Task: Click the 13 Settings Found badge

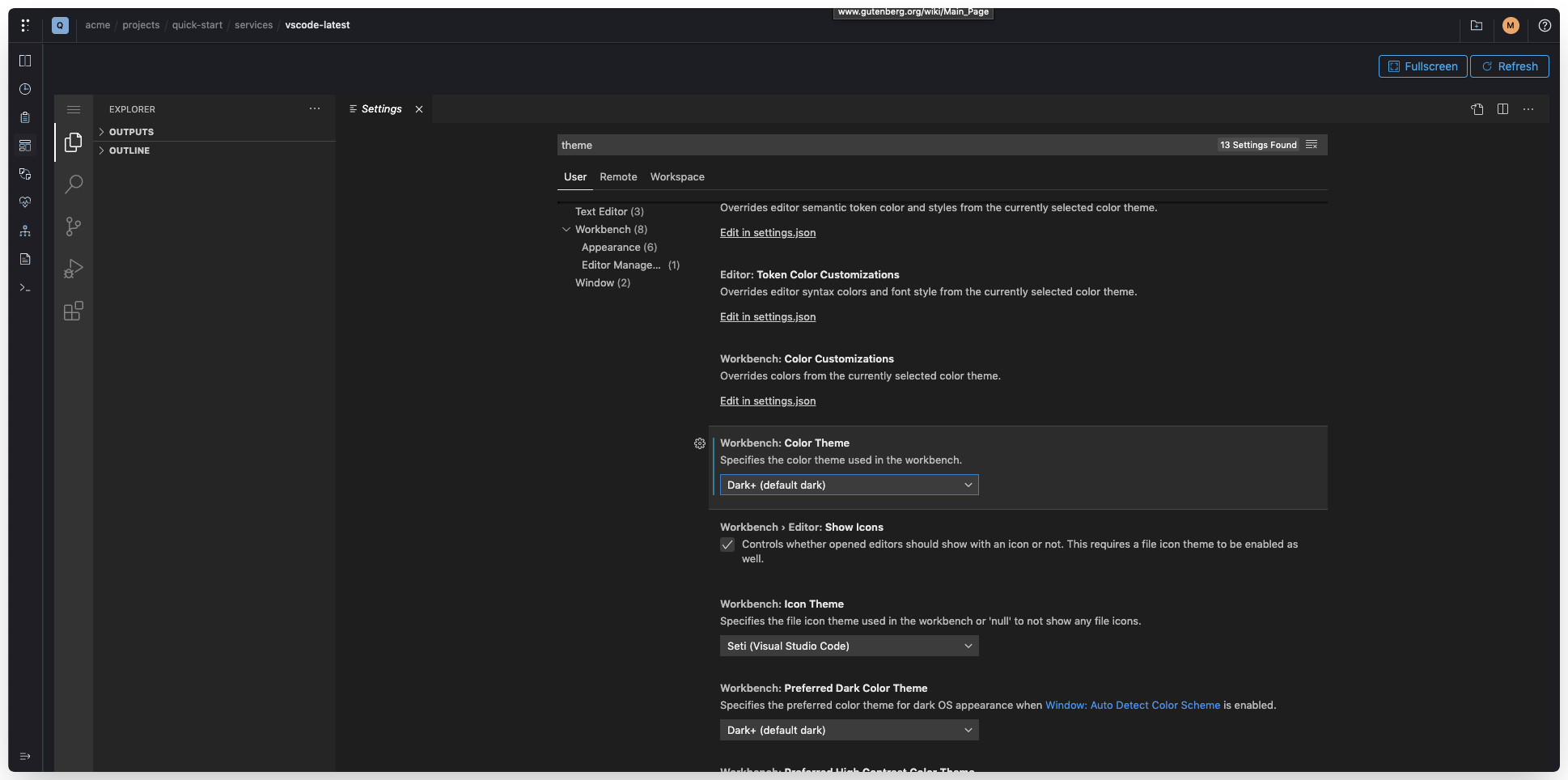Action: point(1258,145)
